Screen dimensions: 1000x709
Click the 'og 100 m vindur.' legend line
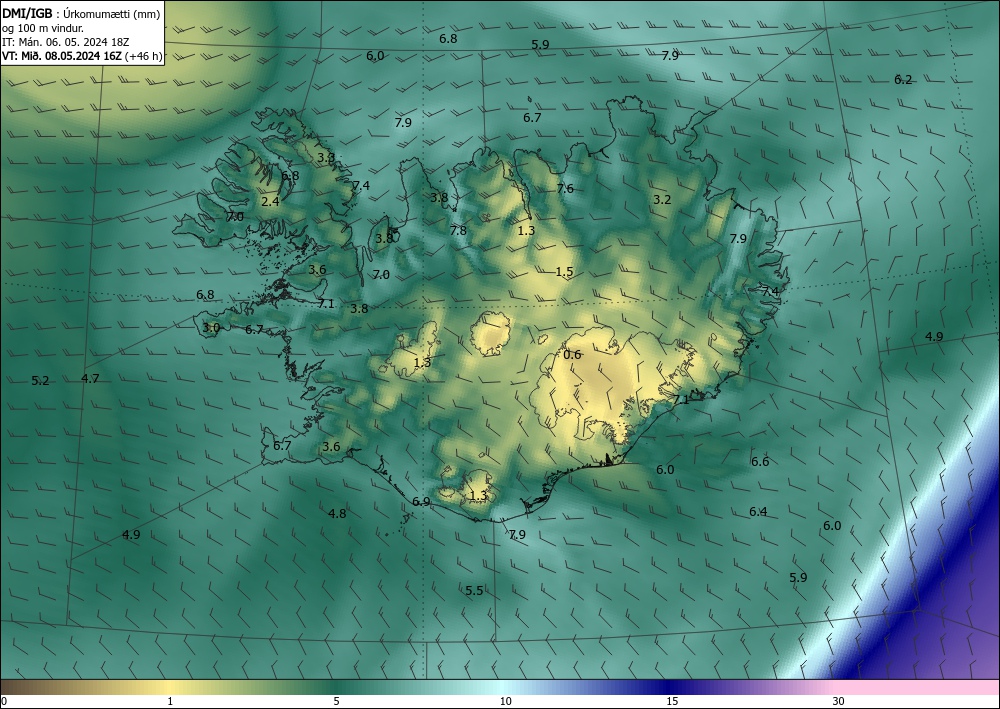point(43,28)
